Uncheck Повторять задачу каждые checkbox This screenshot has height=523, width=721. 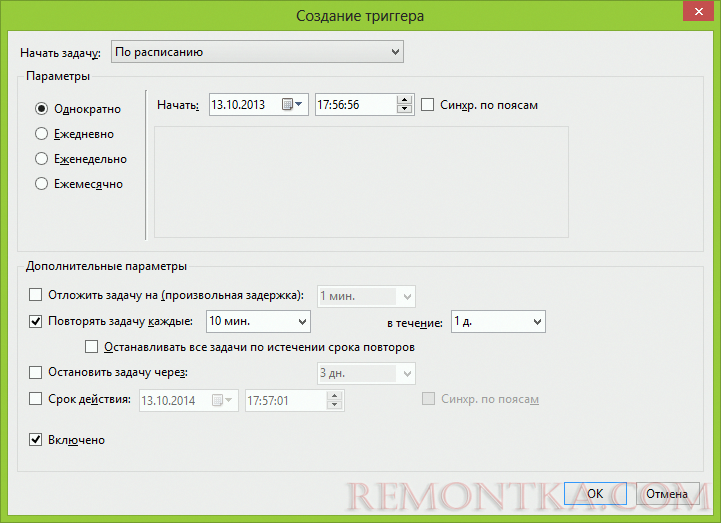click(36, 321)
